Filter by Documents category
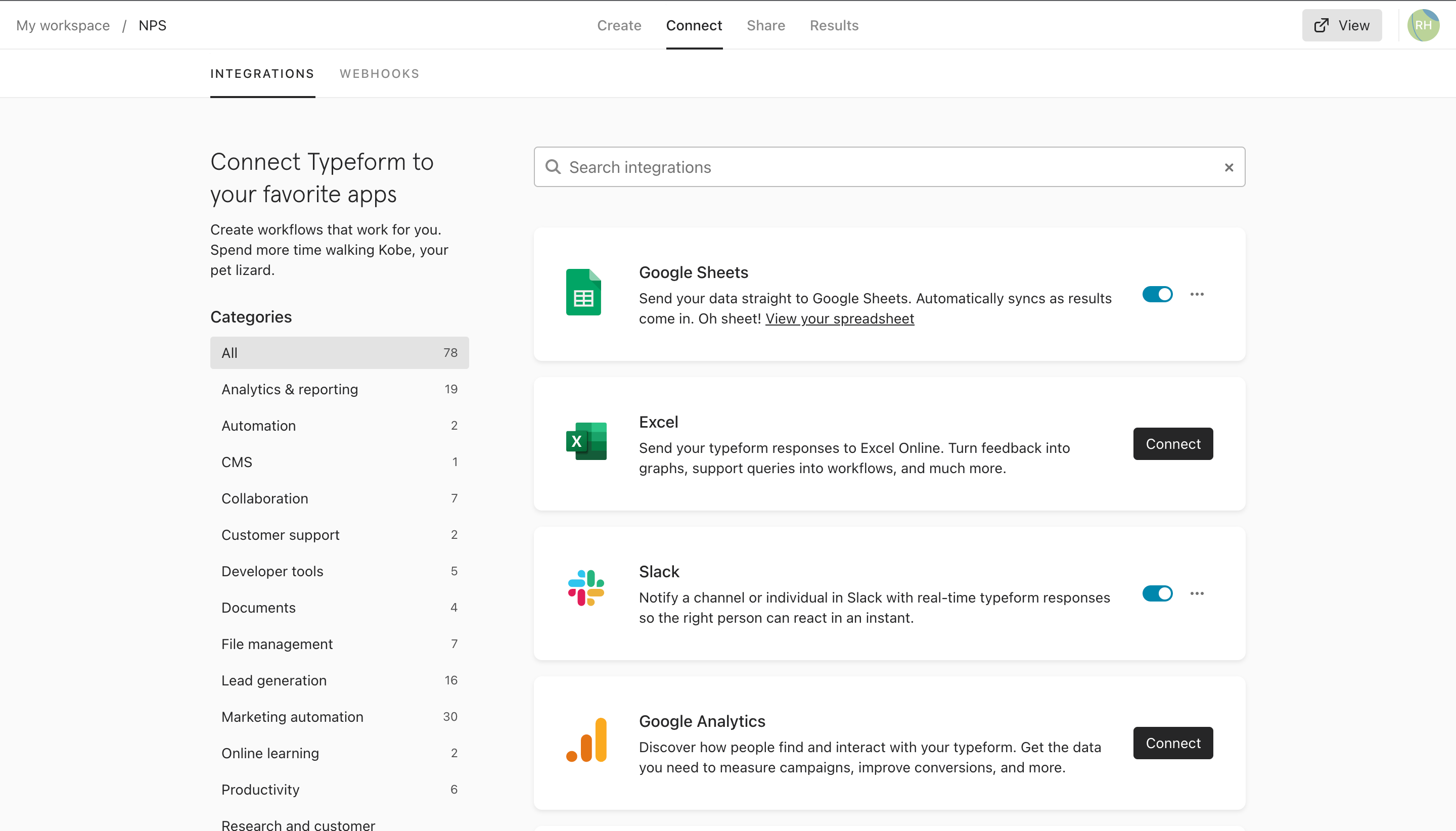Image resolution: width=1456 pixels, height=831 pixels. point(339,607)
